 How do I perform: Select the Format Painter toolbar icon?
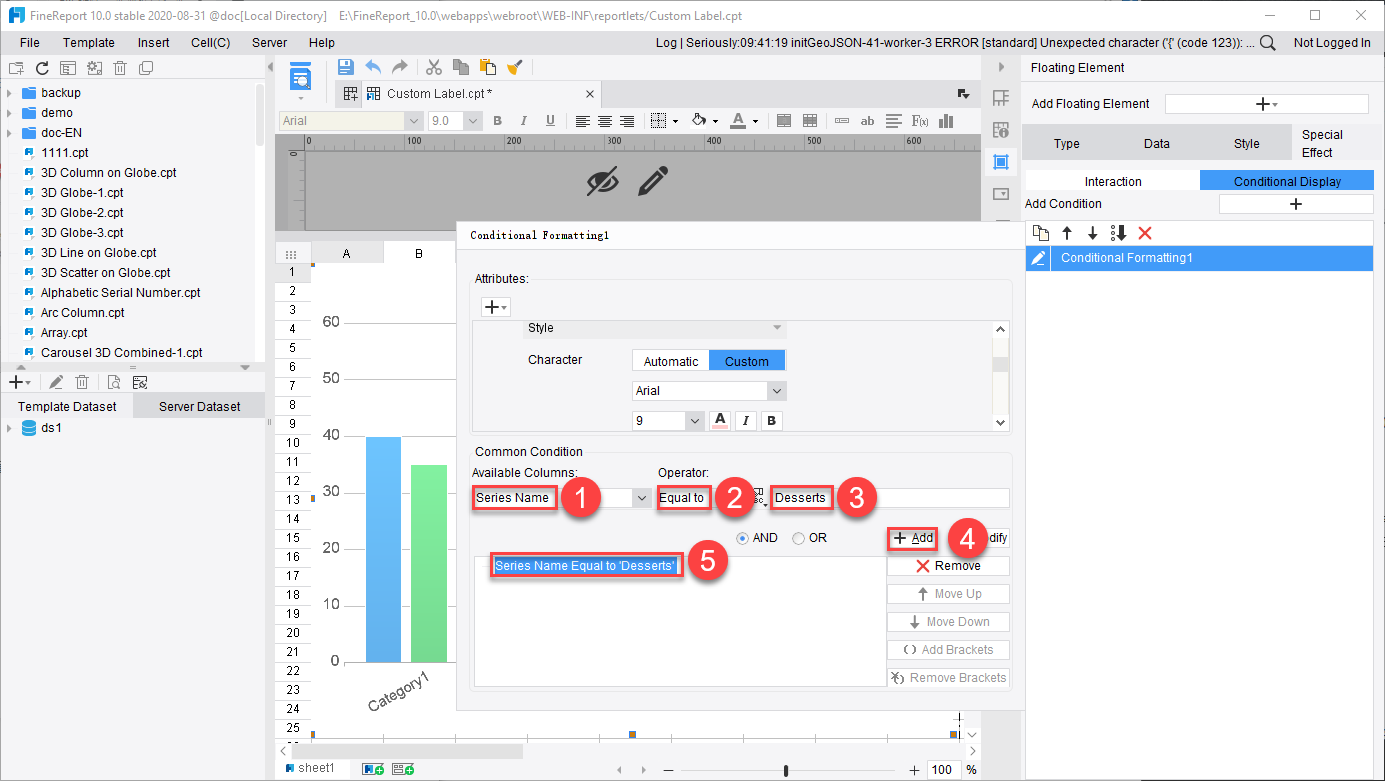[514, 67]
